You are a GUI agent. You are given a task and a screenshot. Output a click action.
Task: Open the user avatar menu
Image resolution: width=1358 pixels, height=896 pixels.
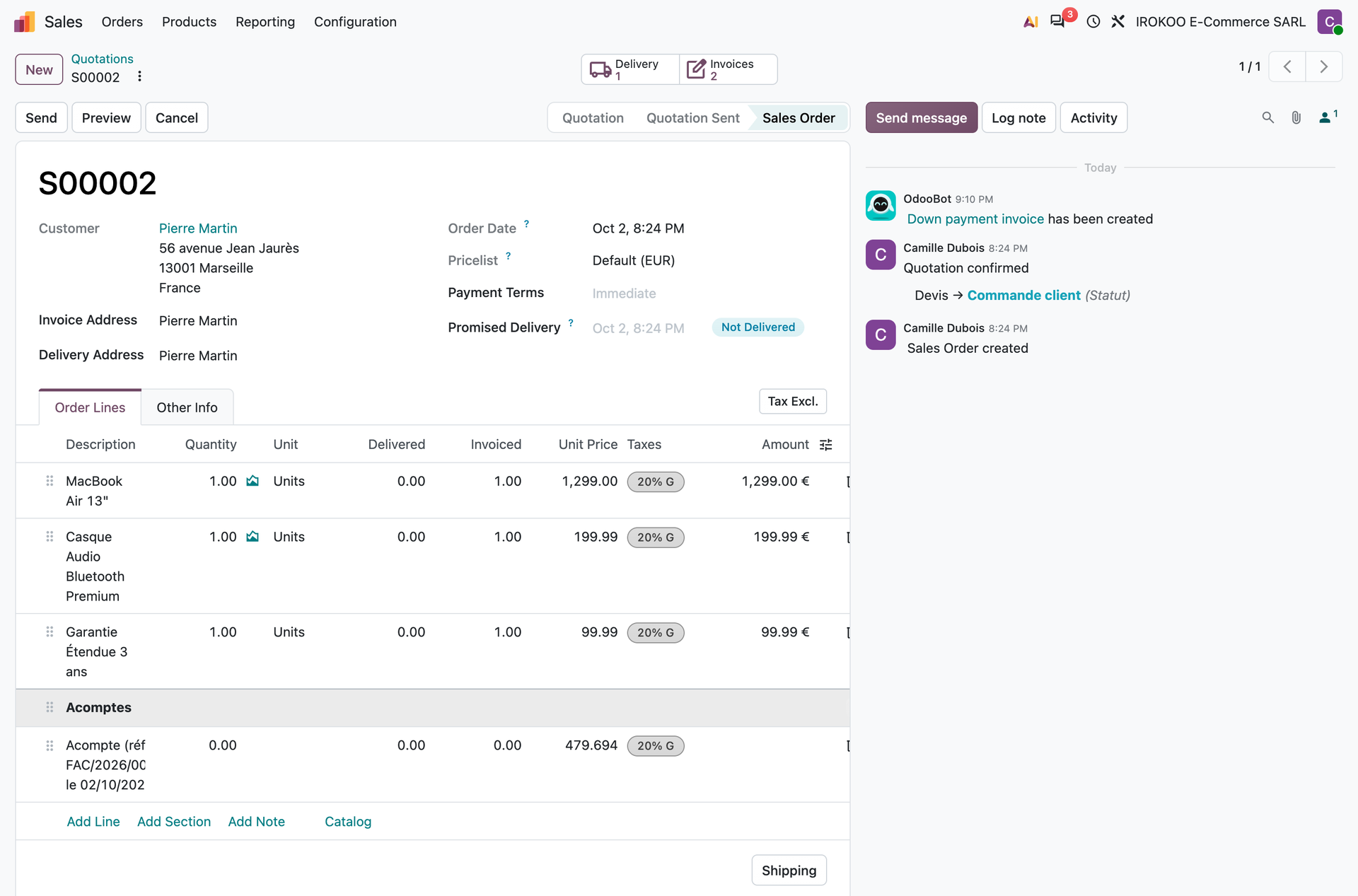1330,22
